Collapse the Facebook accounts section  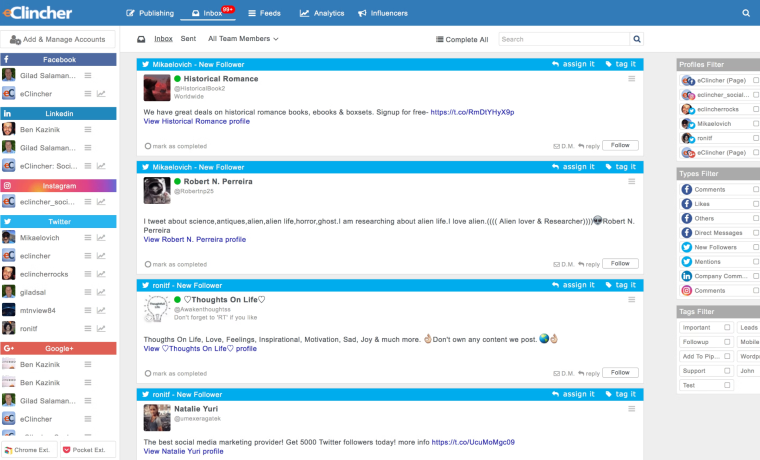pyautogui.click(x=59, y=60)
